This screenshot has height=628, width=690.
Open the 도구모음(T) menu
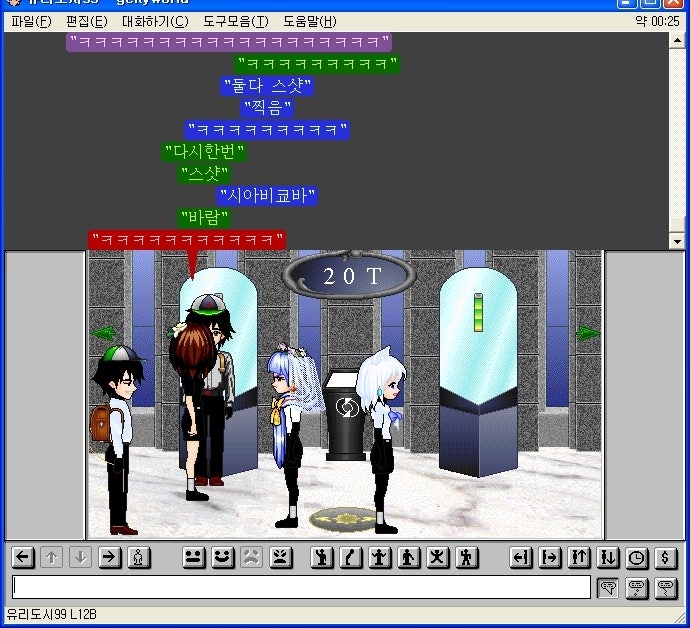[235, 21]
